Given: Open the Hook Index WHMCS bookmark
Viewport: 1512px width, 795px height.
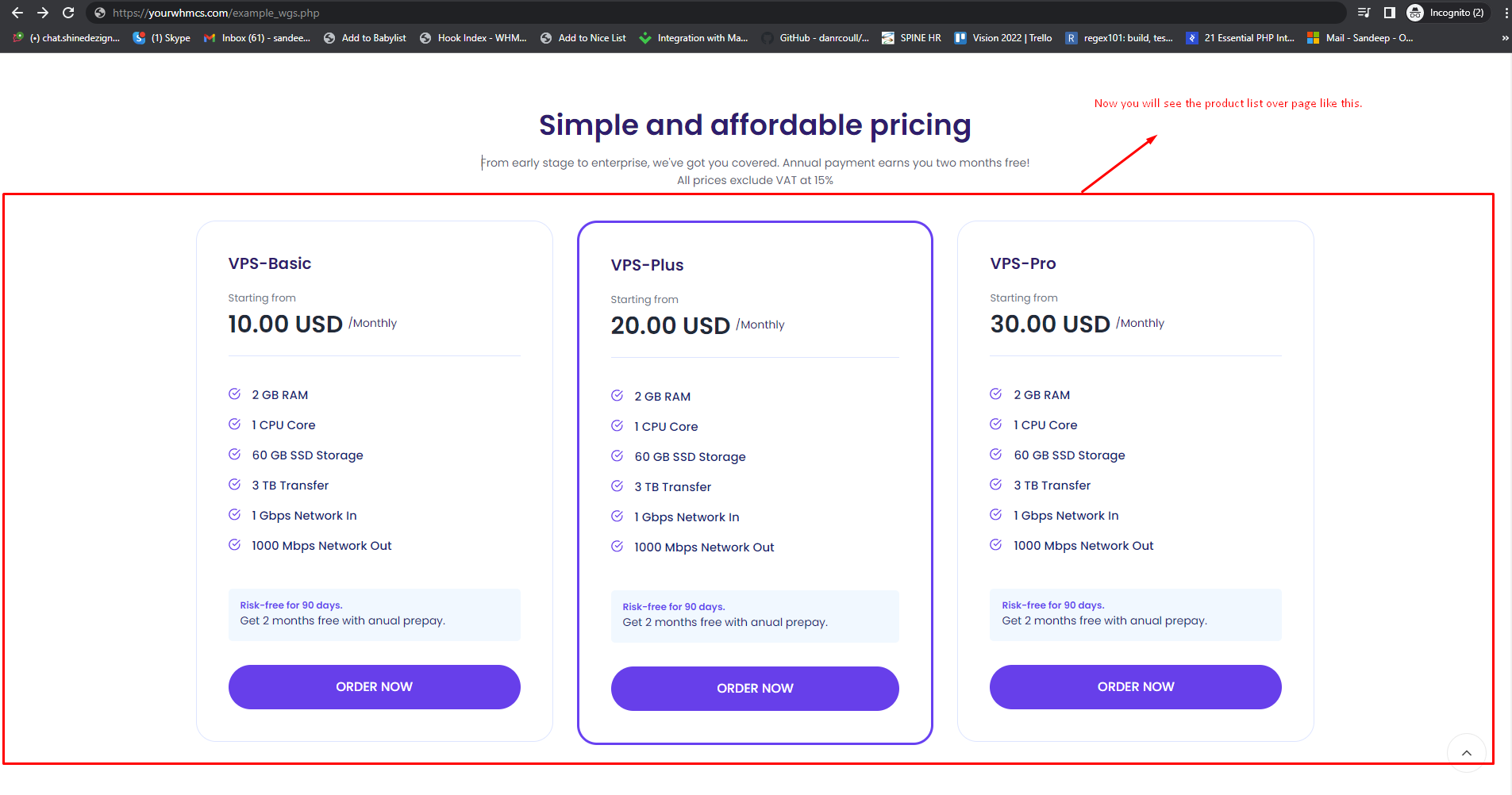Looking at the screenshot, I should click(474, 38).
